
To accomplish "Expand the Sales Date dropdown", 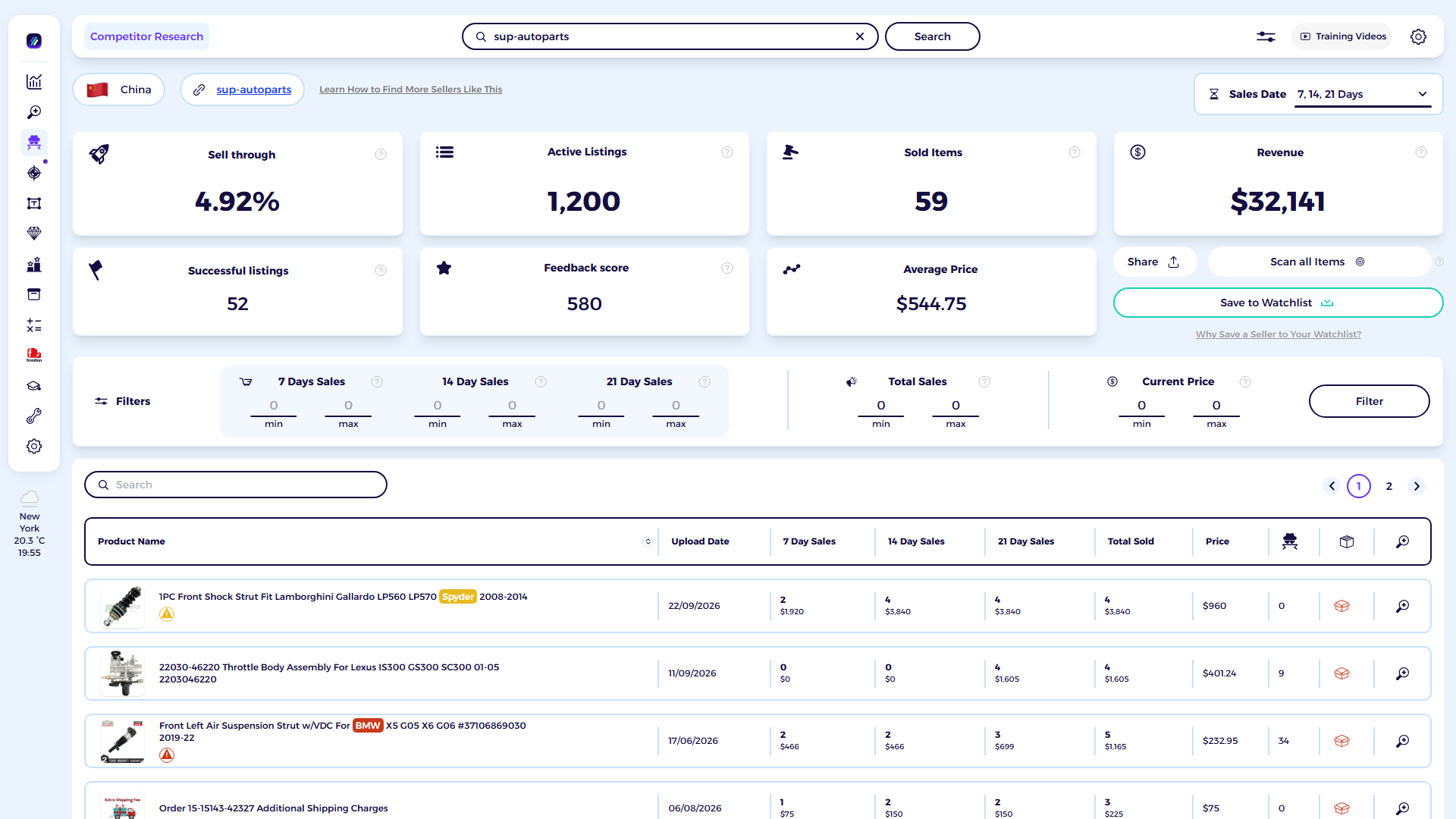I will [x=1363, y=94].
